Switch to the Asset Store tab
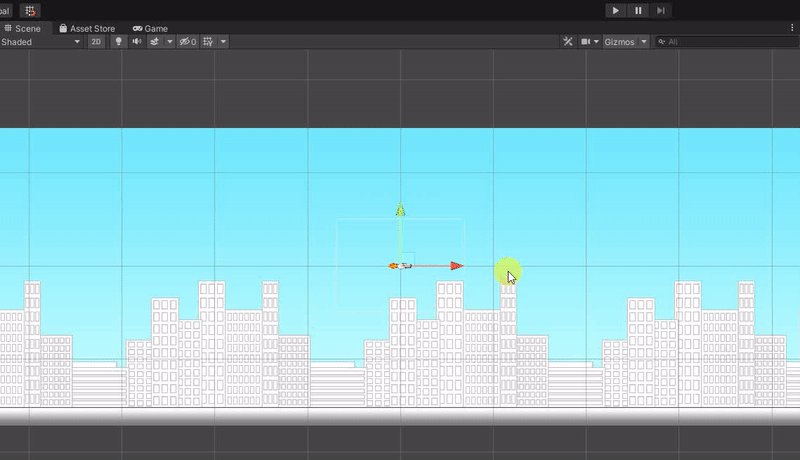The height and width of the screenshot is (460, 800). click(x=87, y=29)
